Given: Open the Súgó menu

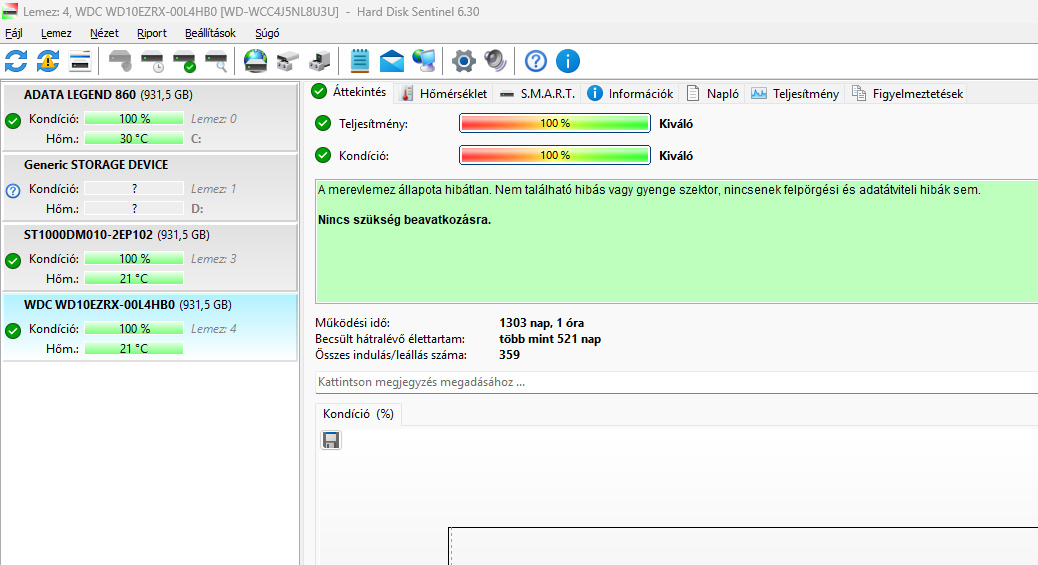Looking at the screenshot, I should click(x=267, y=33).
